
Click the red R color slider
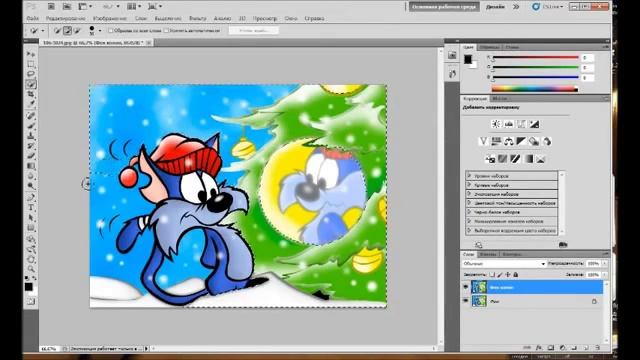536,58
